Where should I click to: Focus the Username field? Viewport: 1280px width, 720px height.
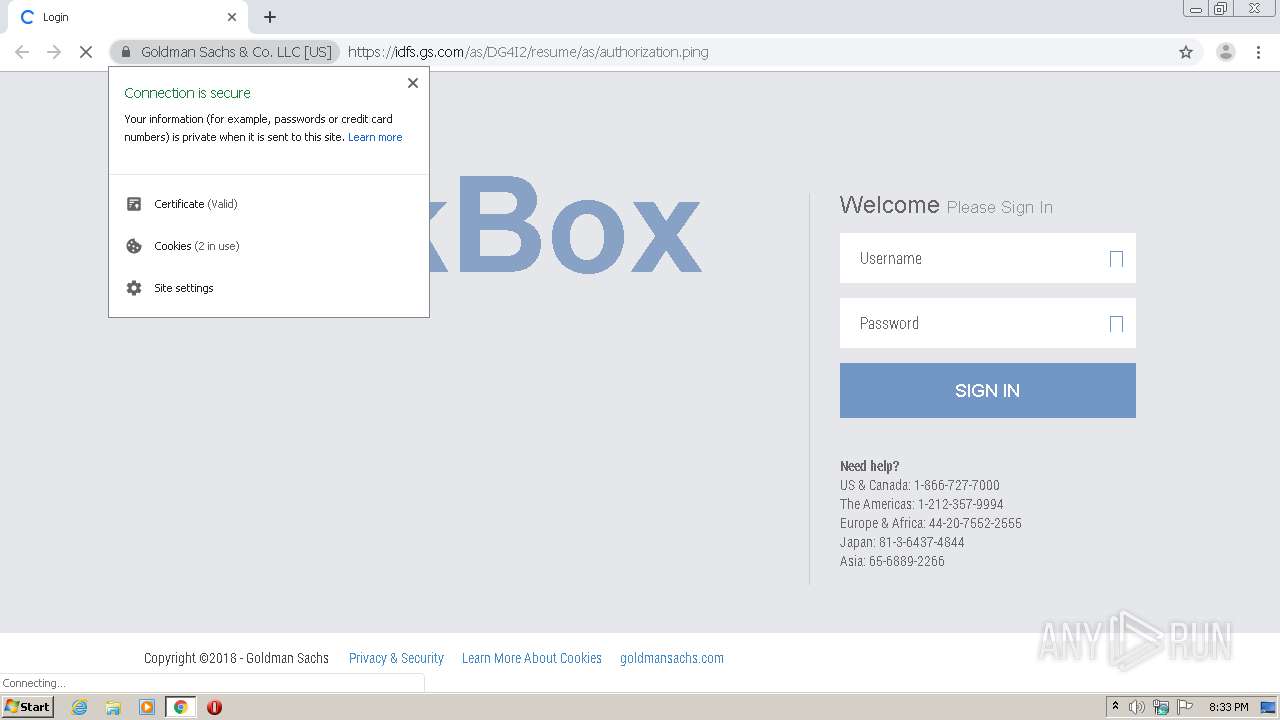point(988,258)
